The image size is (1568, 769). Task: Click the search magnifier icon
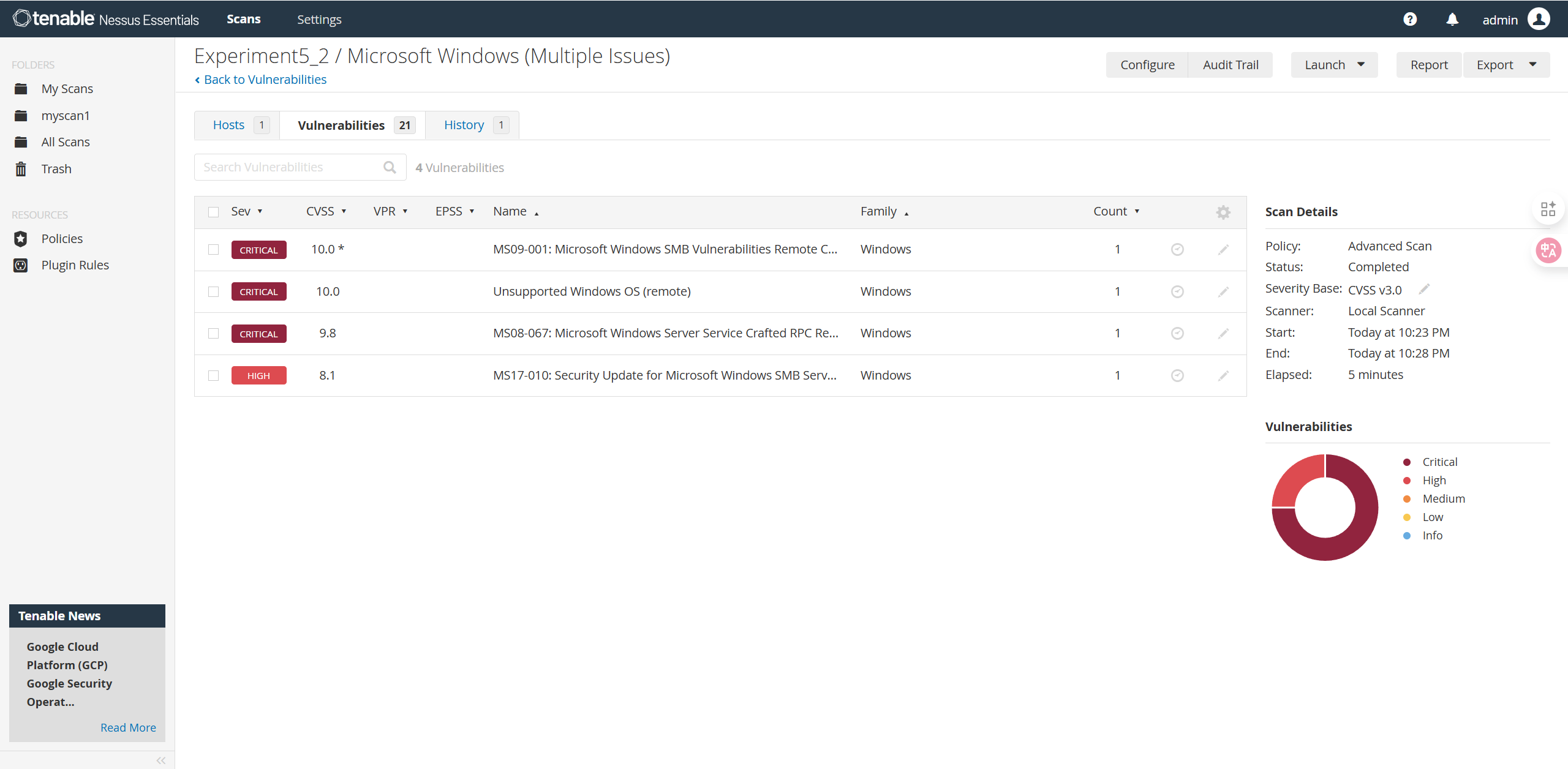[390, 167]
